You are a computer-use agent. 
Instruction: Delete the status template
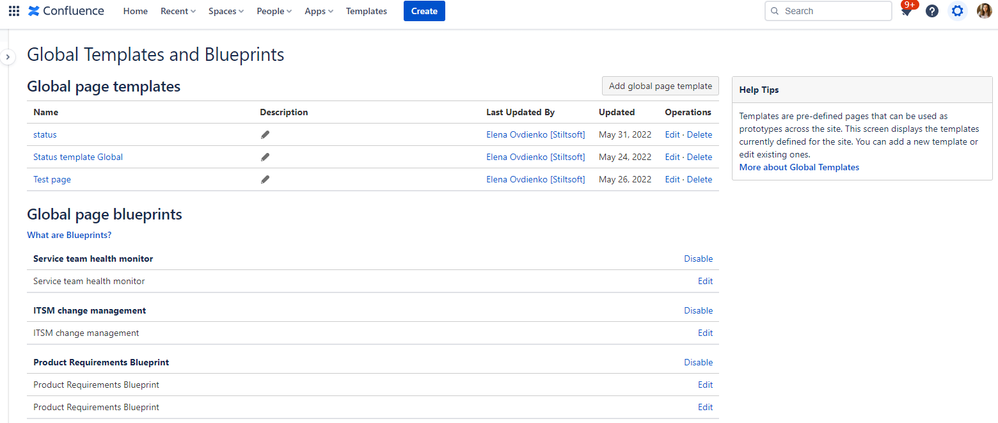pos(699,135)
